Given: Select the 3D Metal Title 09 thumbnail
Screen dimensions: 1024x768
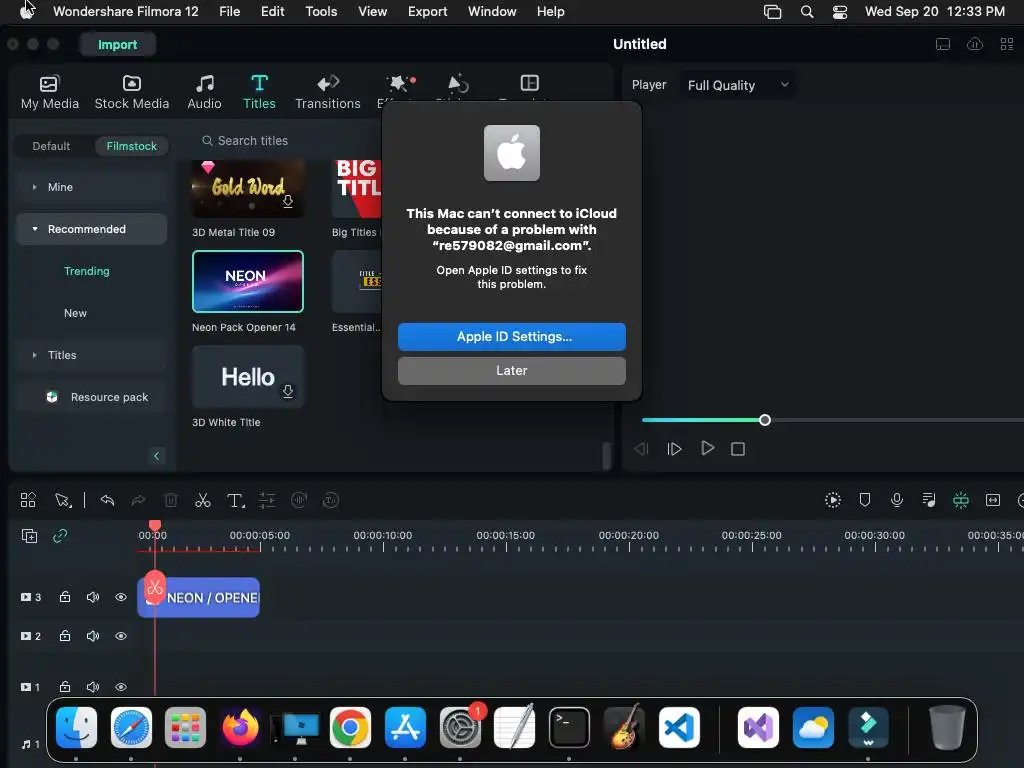Looking at the screenshot, I should 248,189.
